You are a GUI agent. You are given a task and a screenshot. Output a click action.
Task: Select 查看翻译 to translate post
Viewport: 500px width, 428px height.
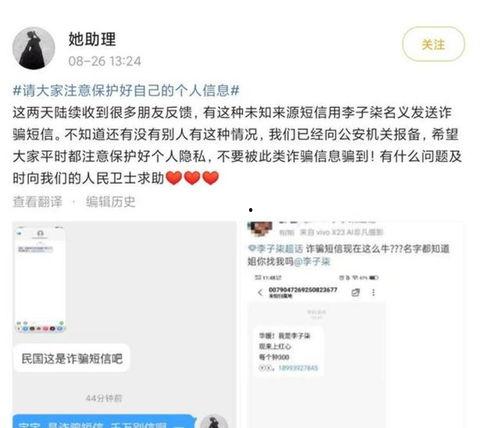click(x=37, y=201)
